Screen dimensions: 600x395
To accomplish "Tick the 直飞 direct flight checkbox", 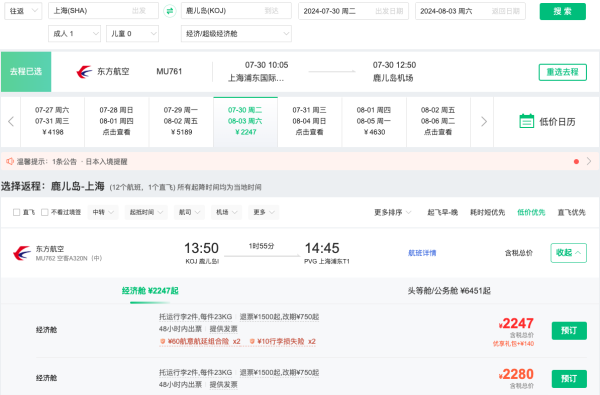I will pos(16,212).
